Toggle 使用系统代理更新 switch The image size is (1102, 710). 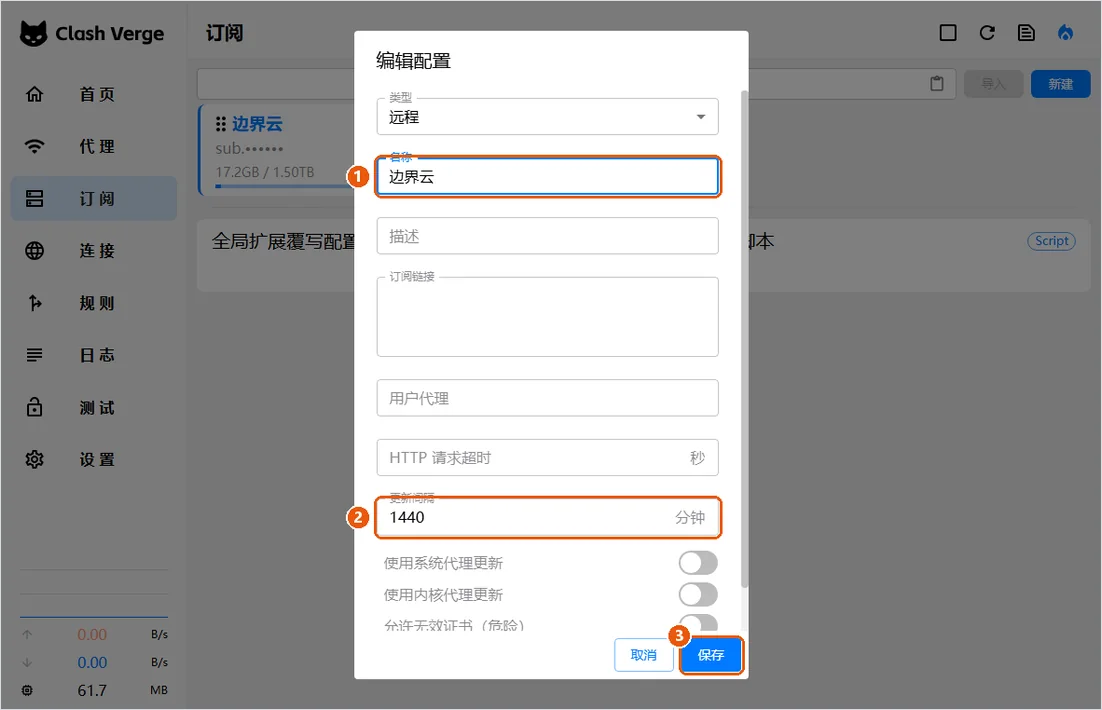(x=698, y=563)
